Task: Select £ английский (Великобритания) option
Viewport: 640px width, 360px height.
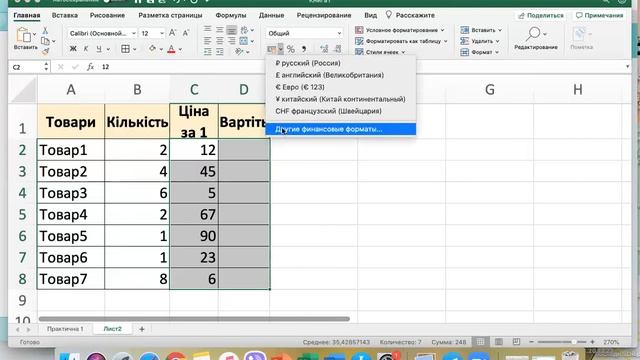Action: [x=340, y=75]
